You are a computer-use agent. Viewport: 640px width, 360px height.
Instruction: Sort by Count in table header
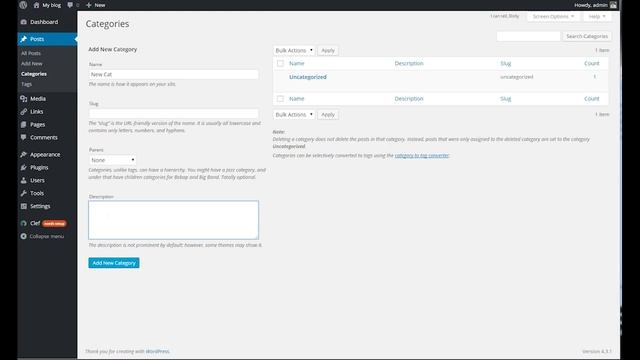[591, 63]
